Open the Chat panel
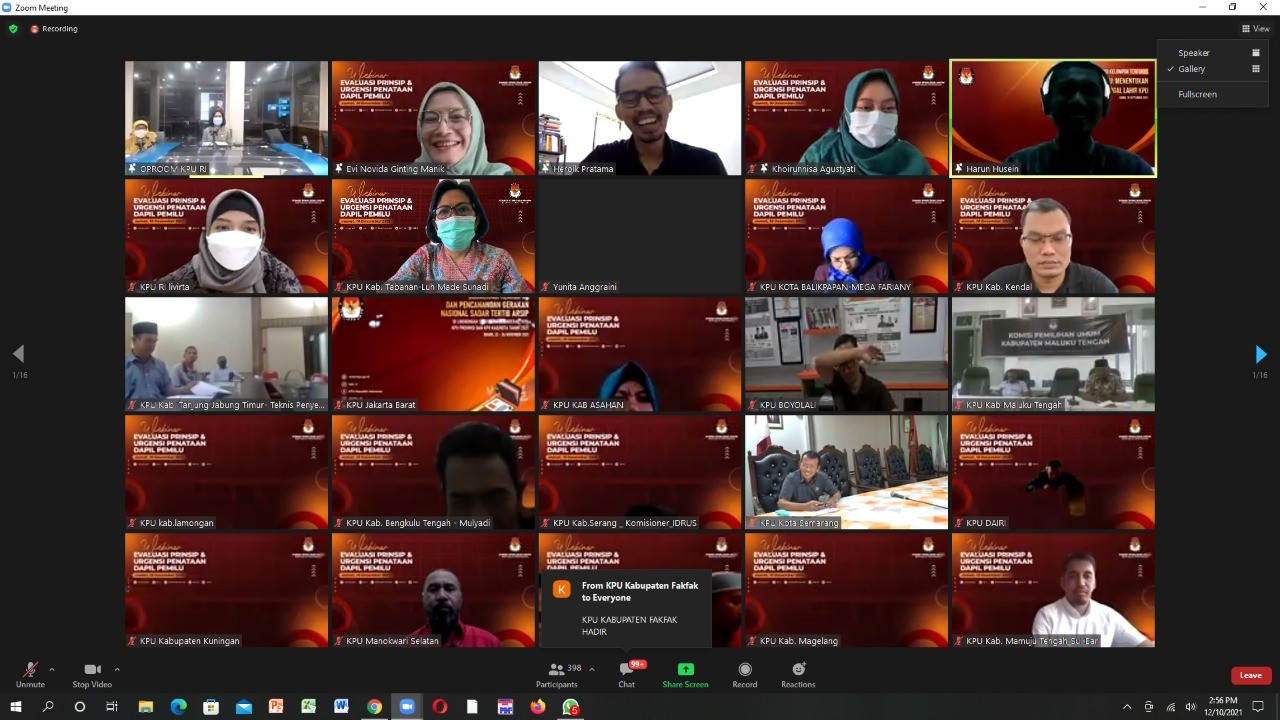 (x=626, y=671)
